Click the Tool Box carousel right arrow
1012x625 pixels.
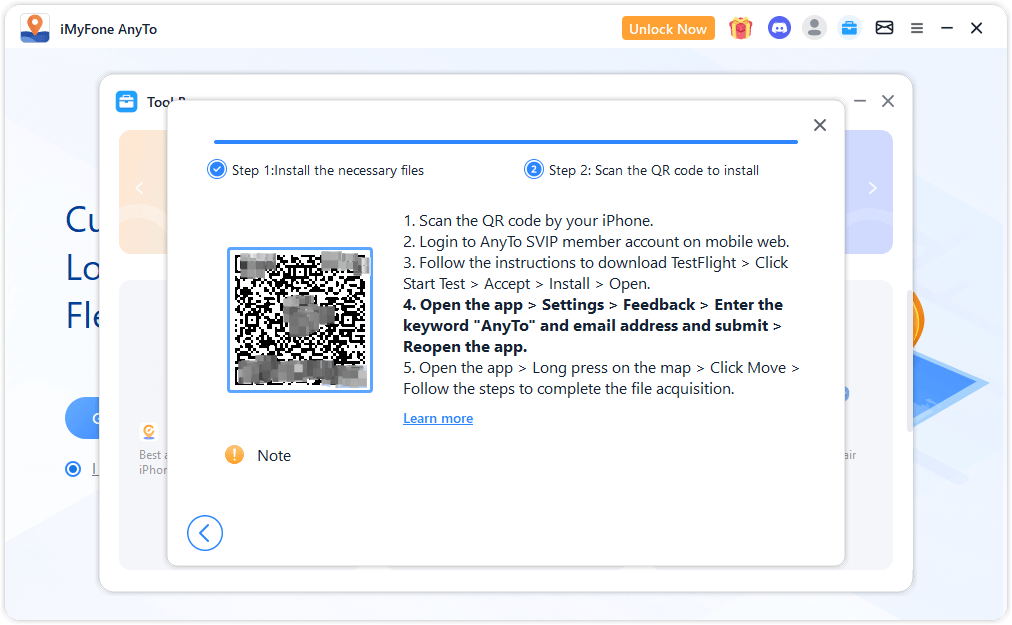[873, 188]
